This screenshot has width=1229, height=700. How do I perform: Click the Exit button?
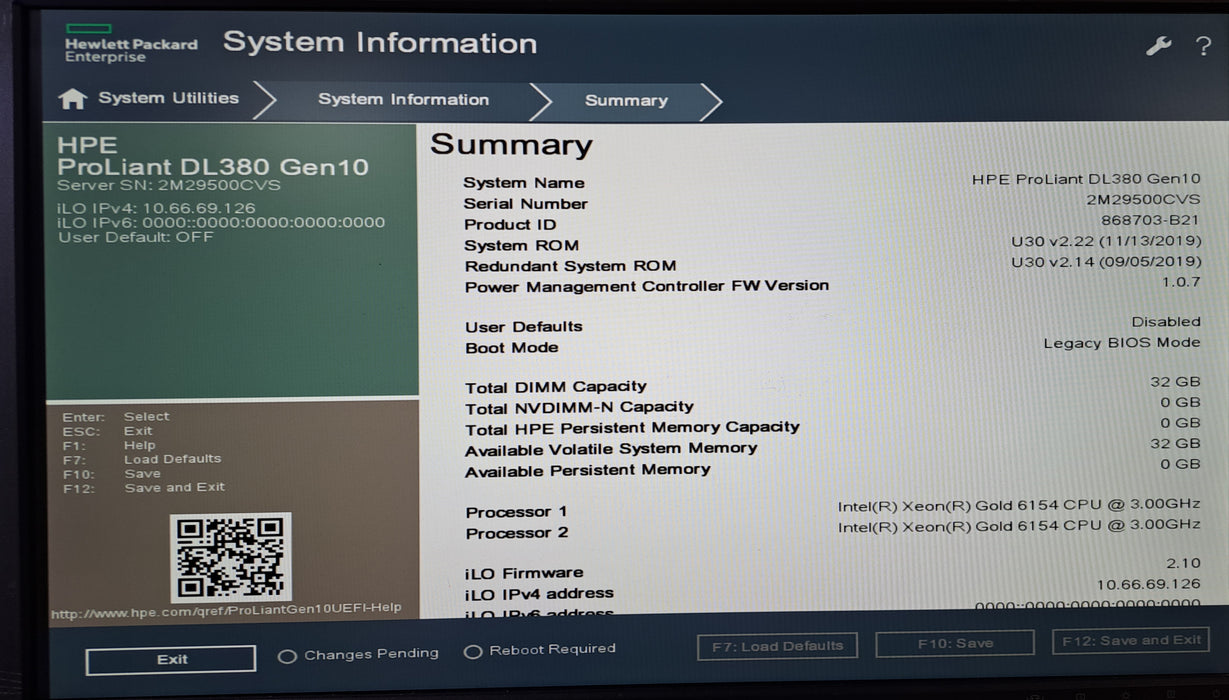(x=171, y=659)
